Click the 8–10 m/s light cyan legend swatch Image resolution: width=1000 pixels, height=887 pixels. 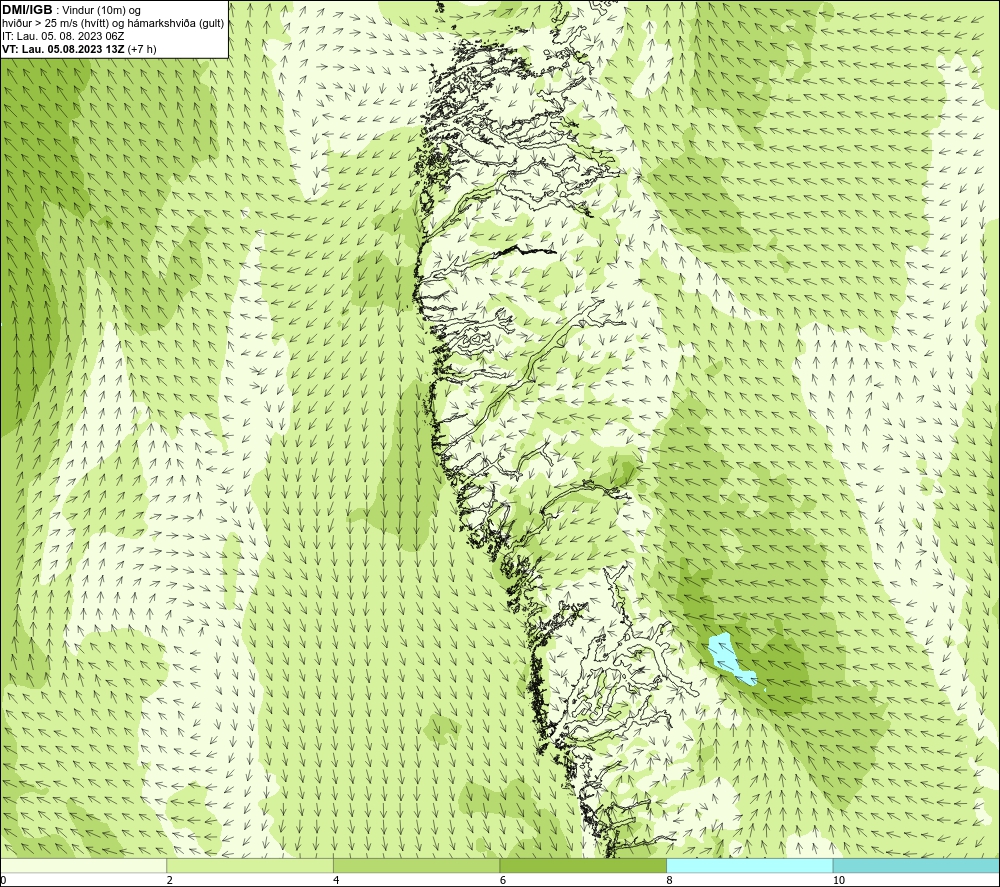point(749,865)
